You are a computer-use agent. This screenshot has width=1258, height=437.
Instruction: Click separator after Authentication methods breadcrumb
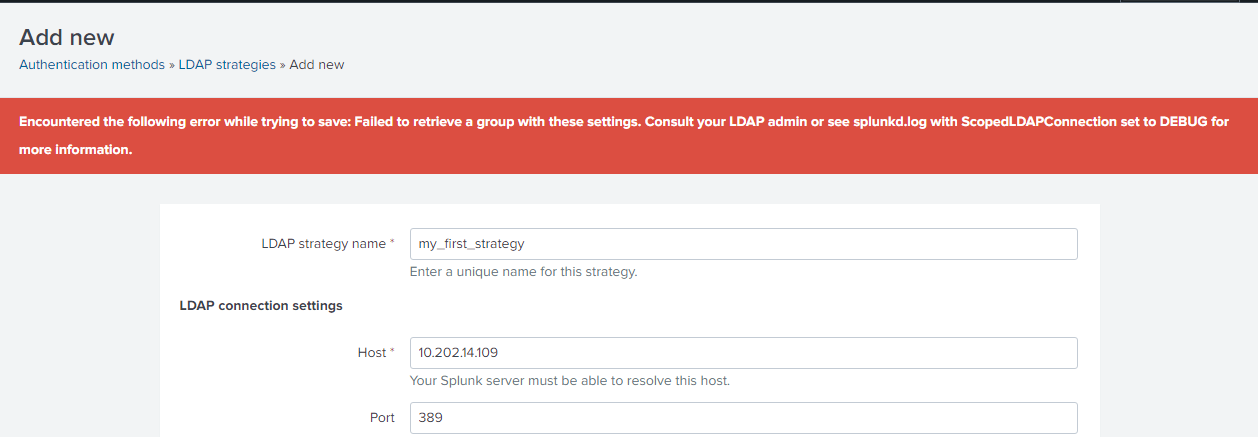(x=172, y=65)
